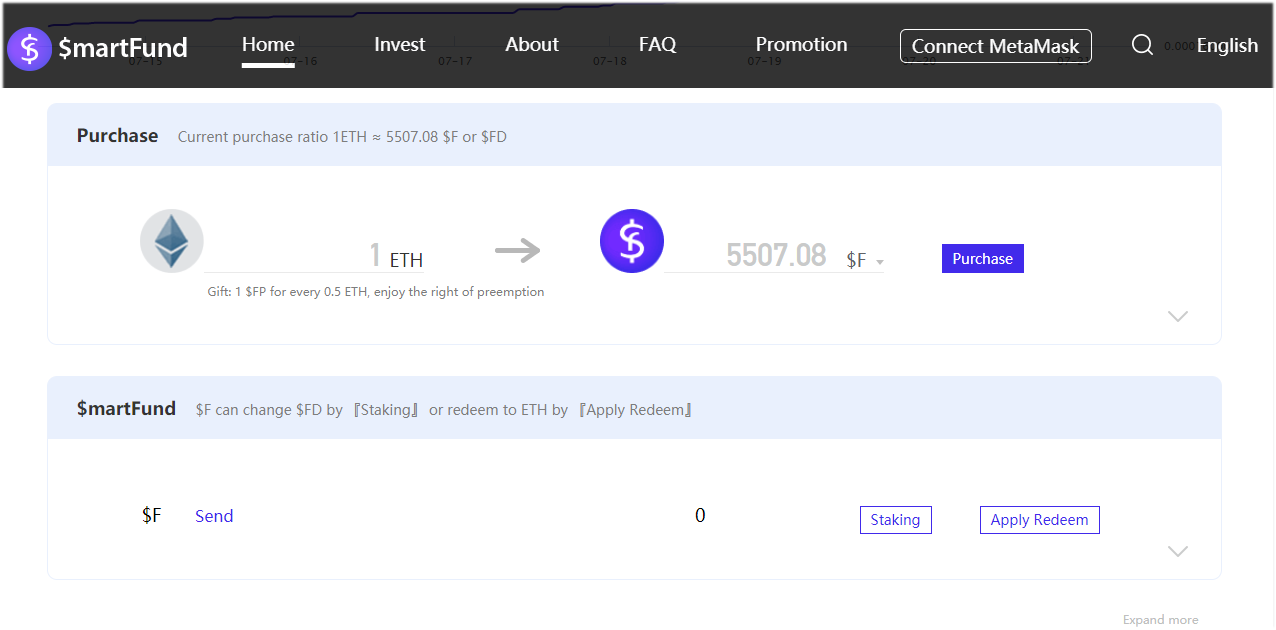Click the purple $F token icon

631,241
